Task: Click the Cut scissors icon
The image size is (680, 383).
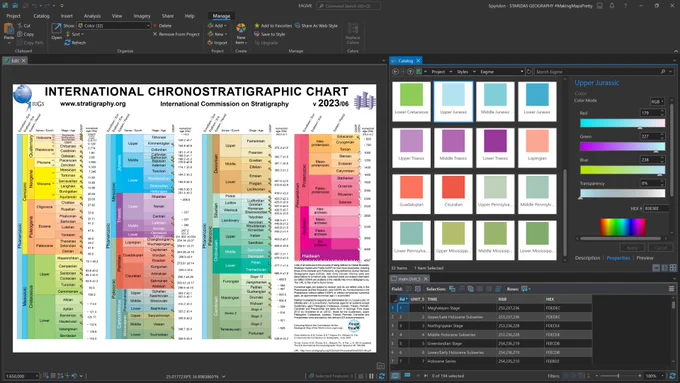Action: coord(20,26)
